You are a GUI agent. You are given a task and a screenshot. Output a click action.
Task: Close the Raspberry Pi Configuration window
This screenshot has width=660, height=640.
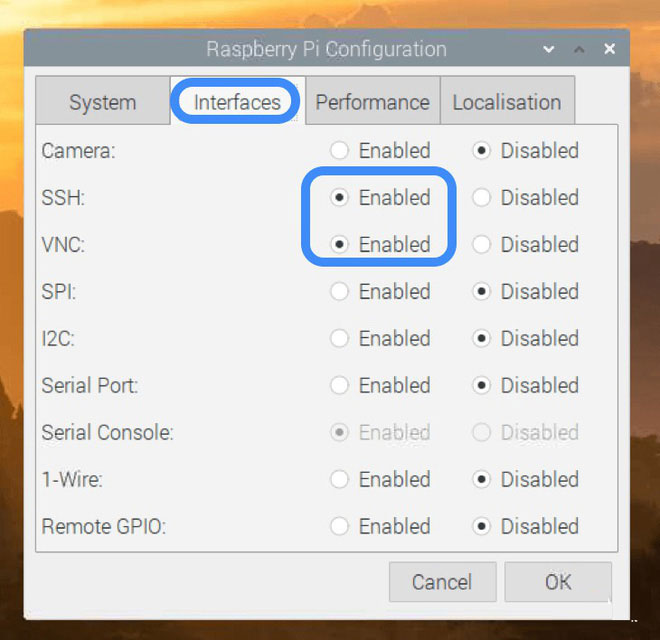609,49
